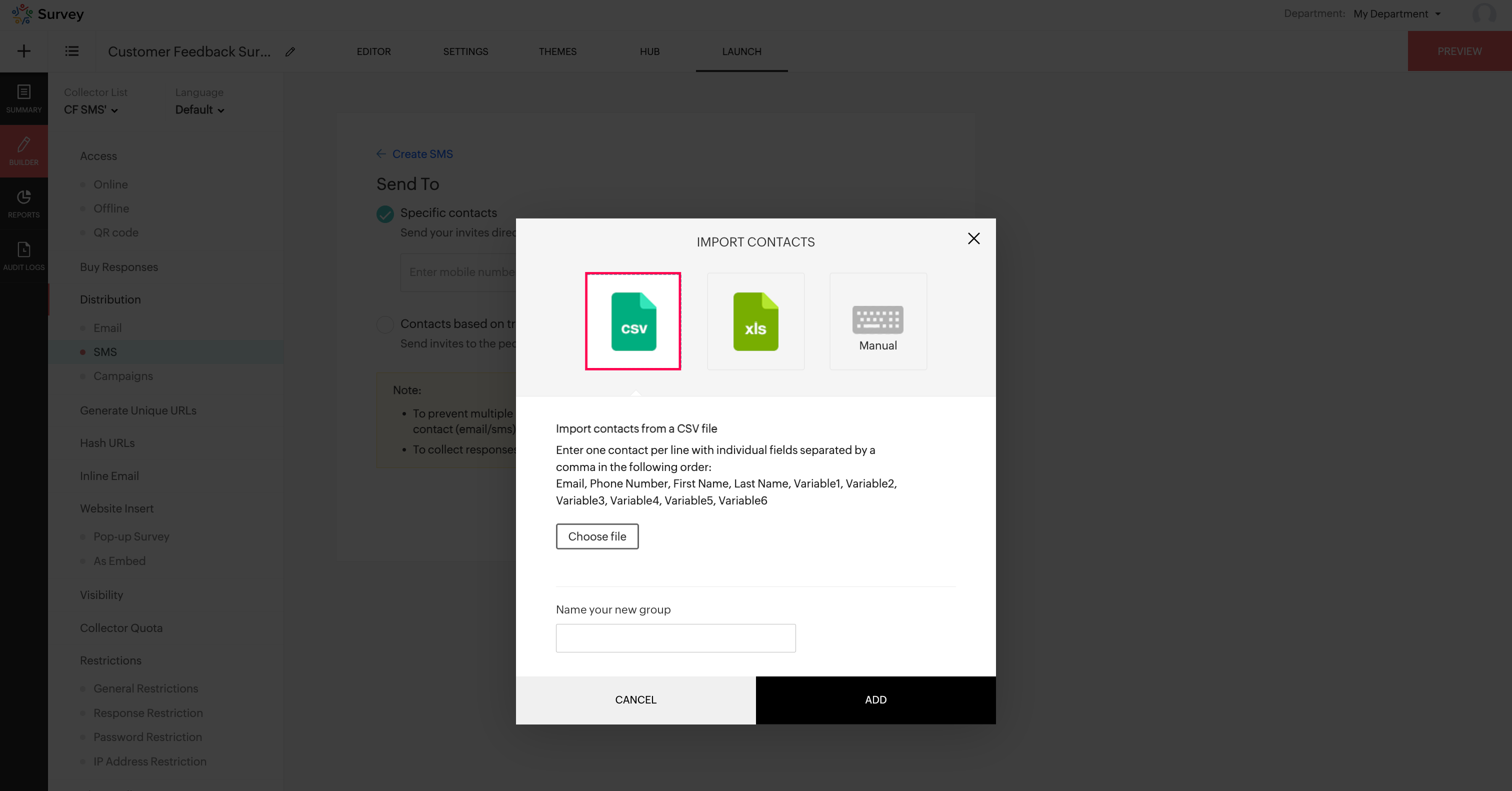Close the Import Contacts dialog
Viewport: 1512px width, 791px height.
[973, 238]
